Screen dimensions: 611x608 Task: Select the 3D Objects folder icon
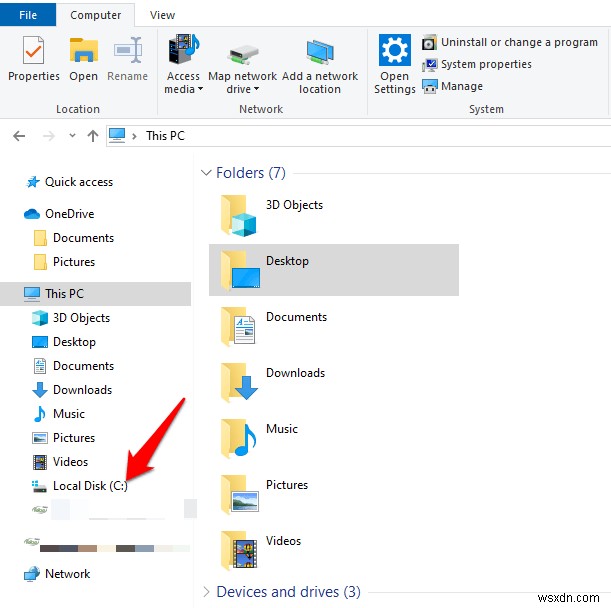coord(239,216)
